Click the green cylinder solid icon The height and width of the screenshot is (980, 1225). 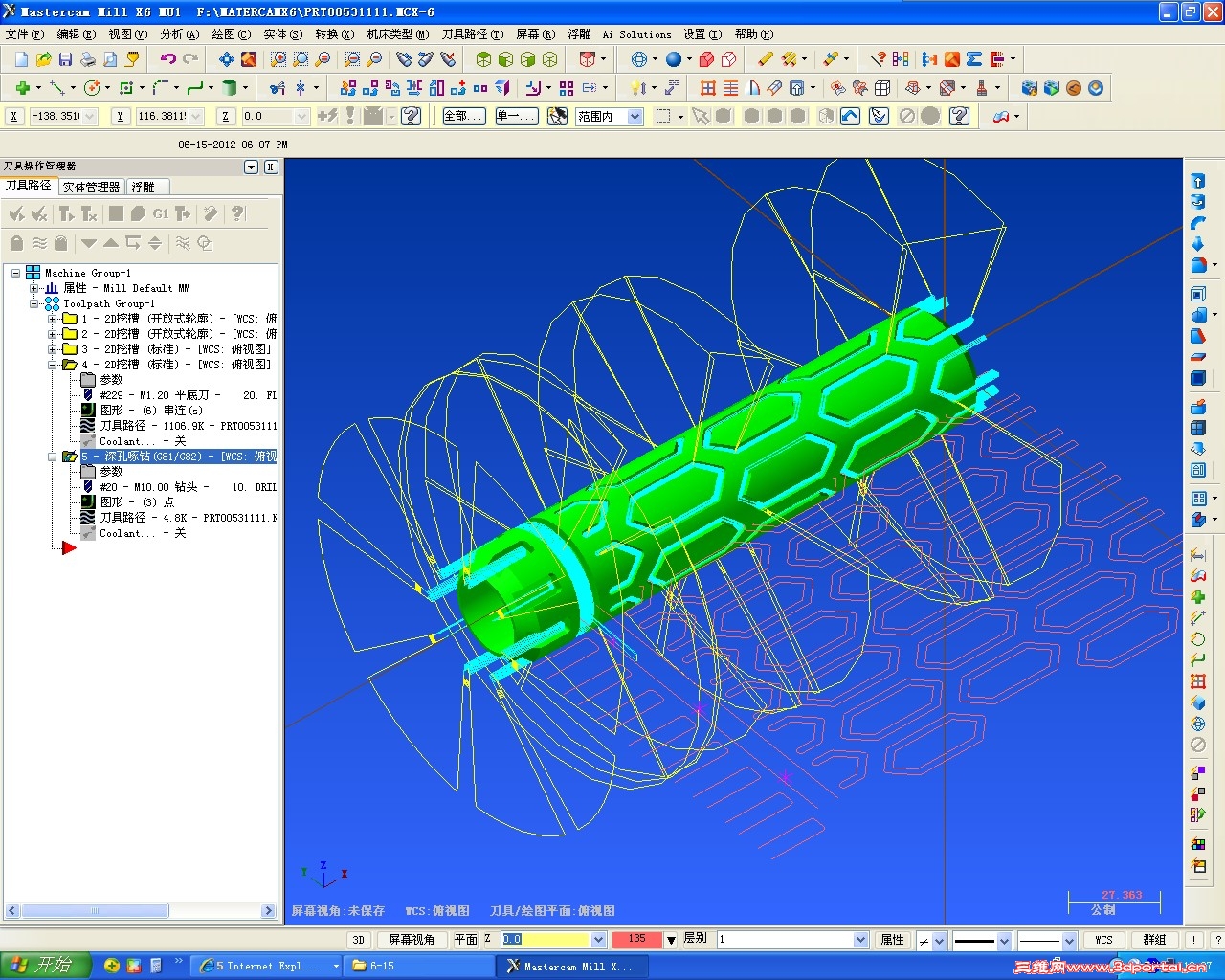click(x=230, y=88)
